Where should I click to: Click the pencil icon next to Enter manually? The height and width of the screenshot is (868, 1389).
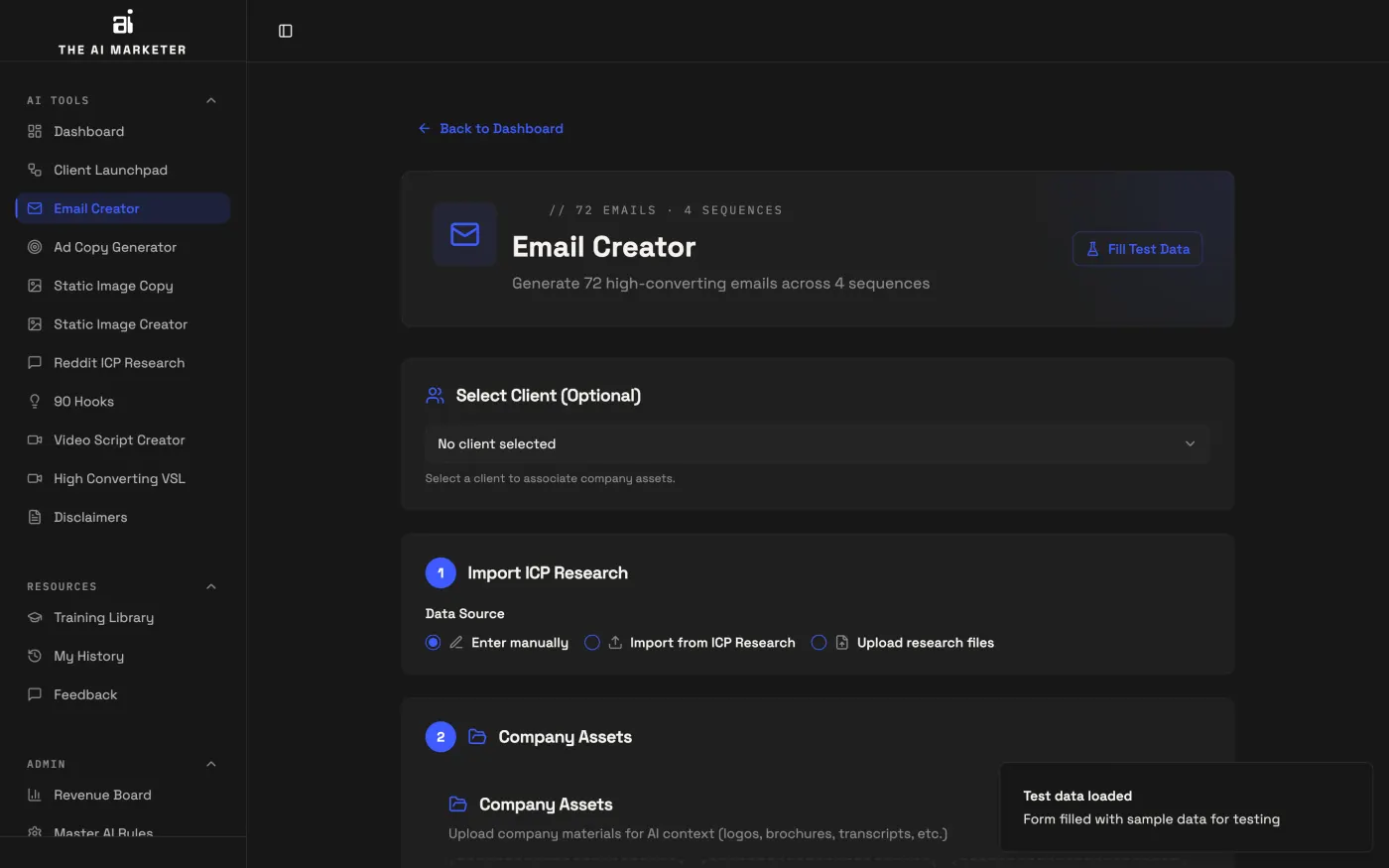(x=456, y=643)
